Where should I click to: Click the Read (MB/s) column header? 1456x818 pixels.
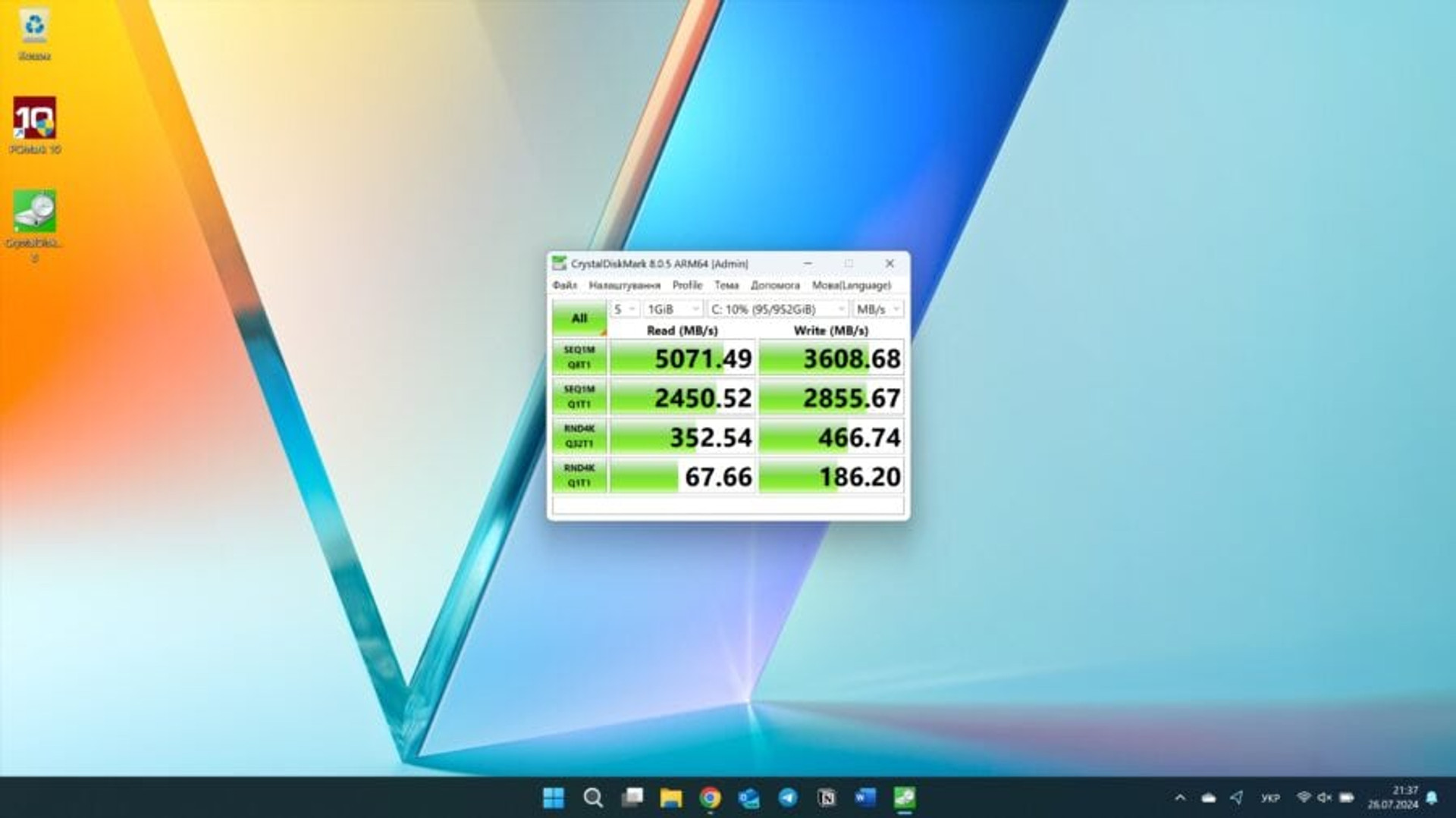click(x=682, y=331)
